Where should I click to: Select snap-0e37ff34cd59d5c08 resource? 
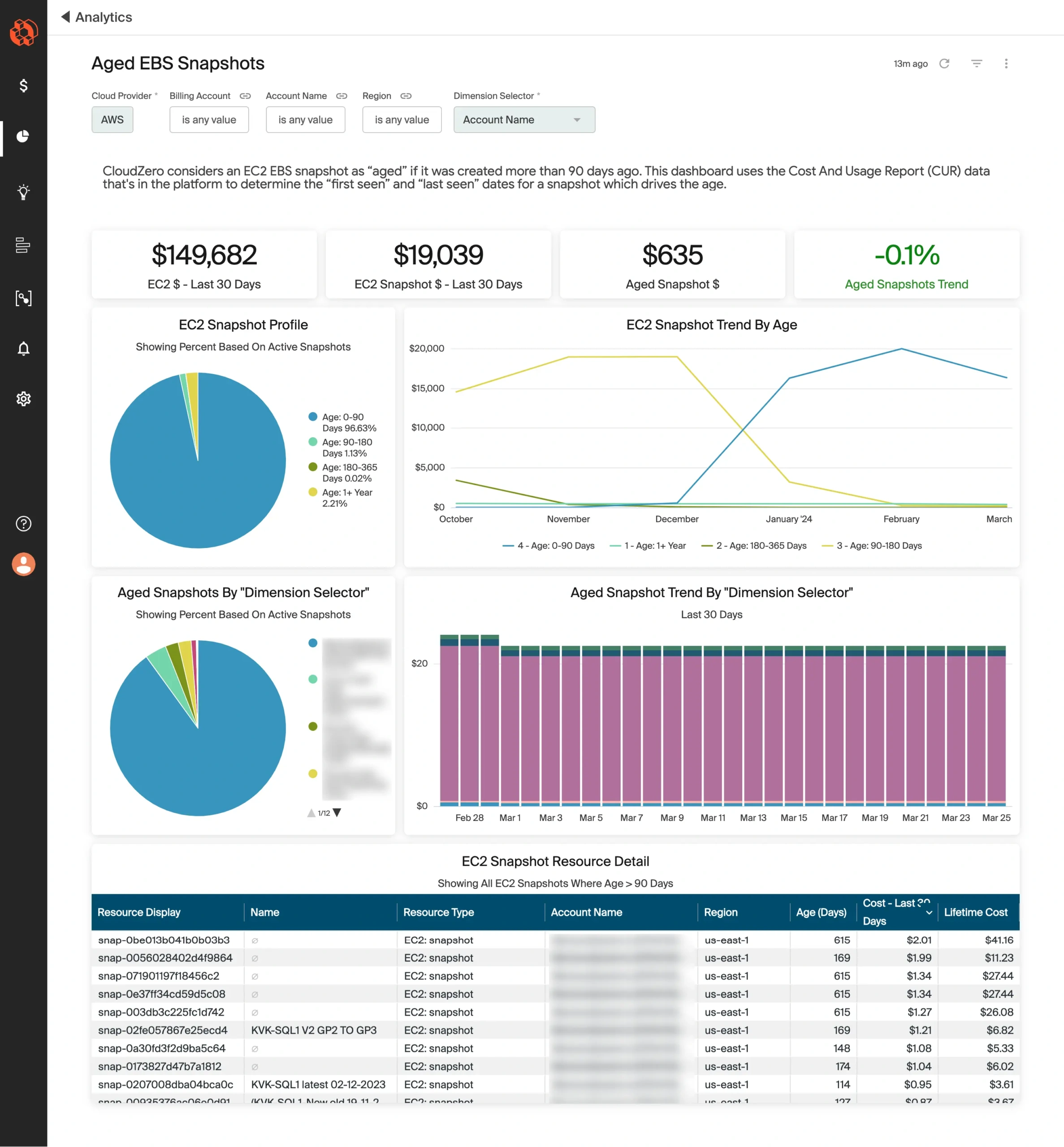pos(162,994)
